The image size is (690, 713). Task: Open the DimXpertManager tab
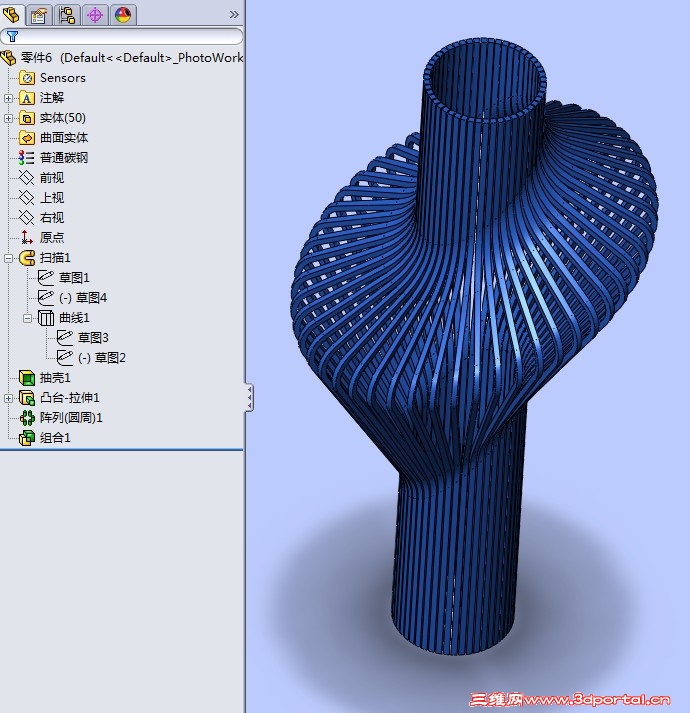[x=95, y=15]
